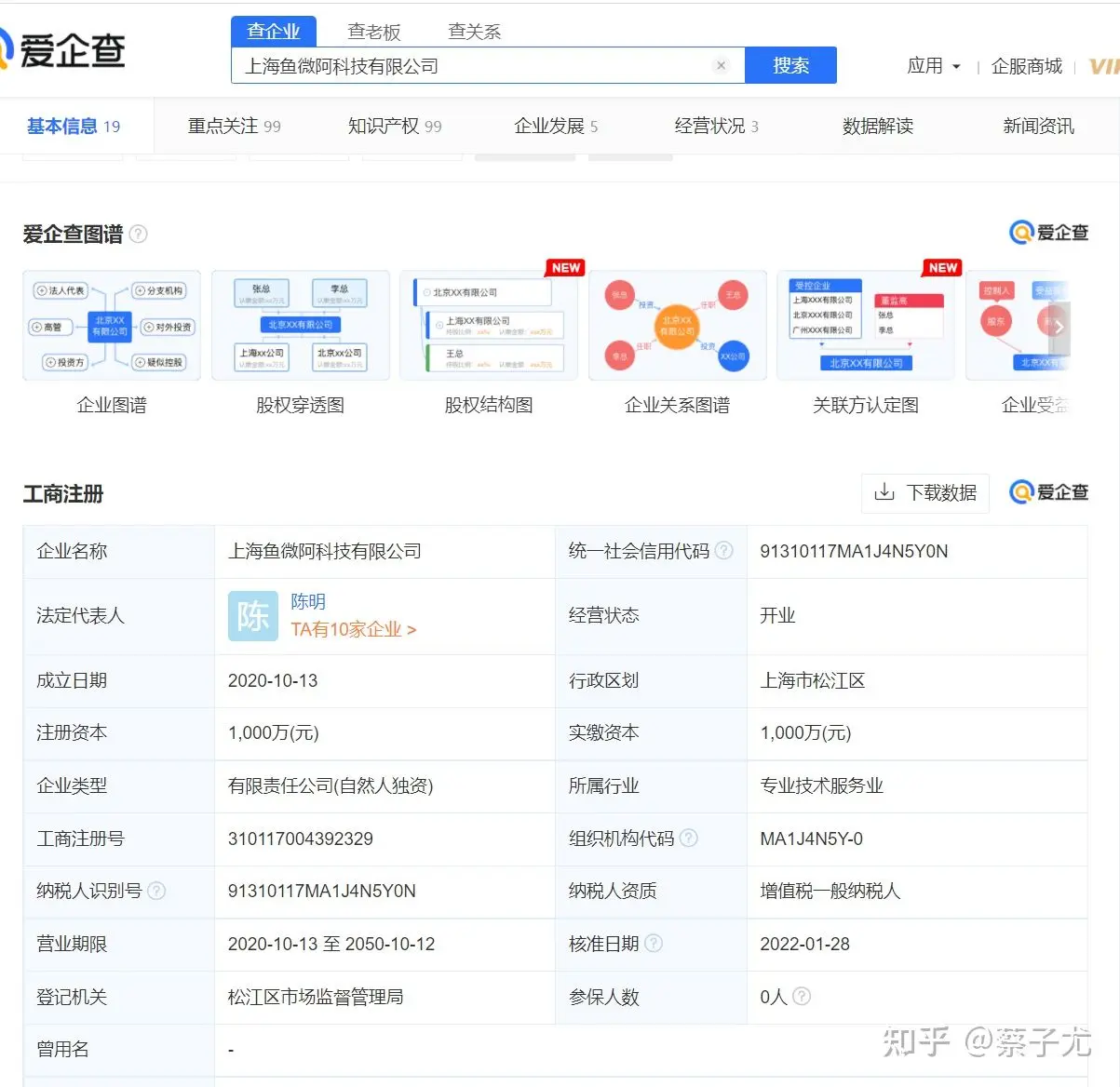Open the 知识产权 tab

(x=395, y=126)
